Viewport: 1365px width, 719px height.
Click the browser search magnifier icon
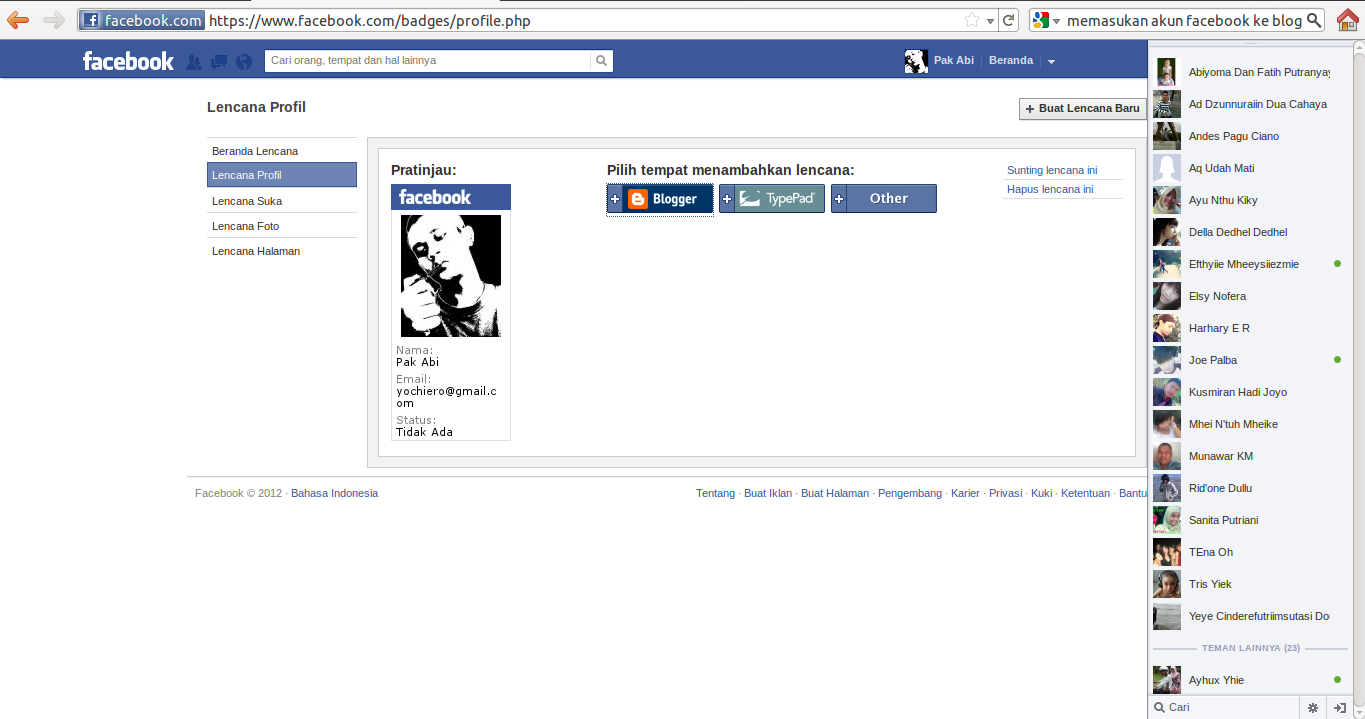(x=1315, y=20)
